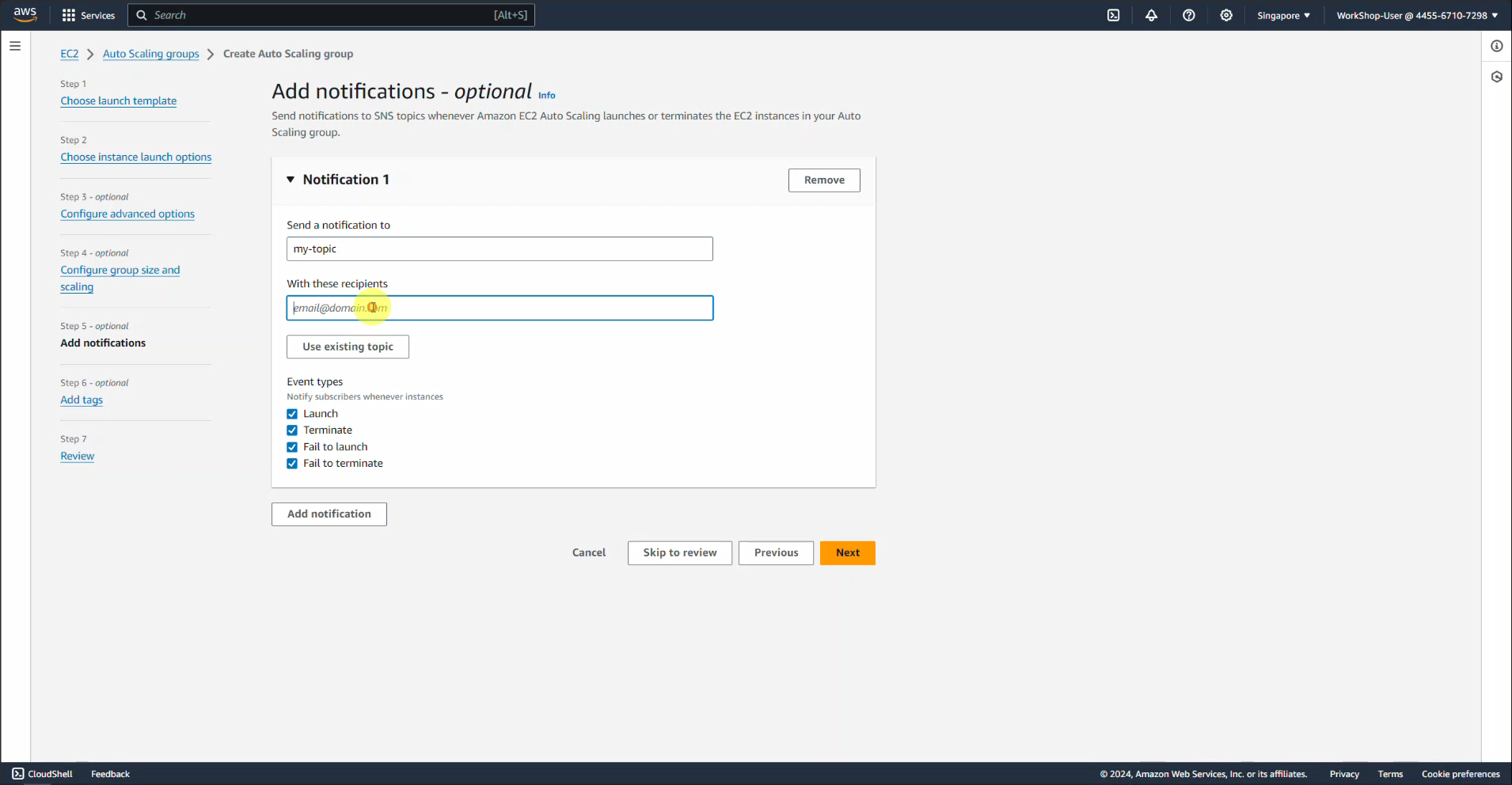Collapse the Notification 1 section
Image resolution: width=1512 pixels, height=785 pixels.
click(x=291, y=180)
